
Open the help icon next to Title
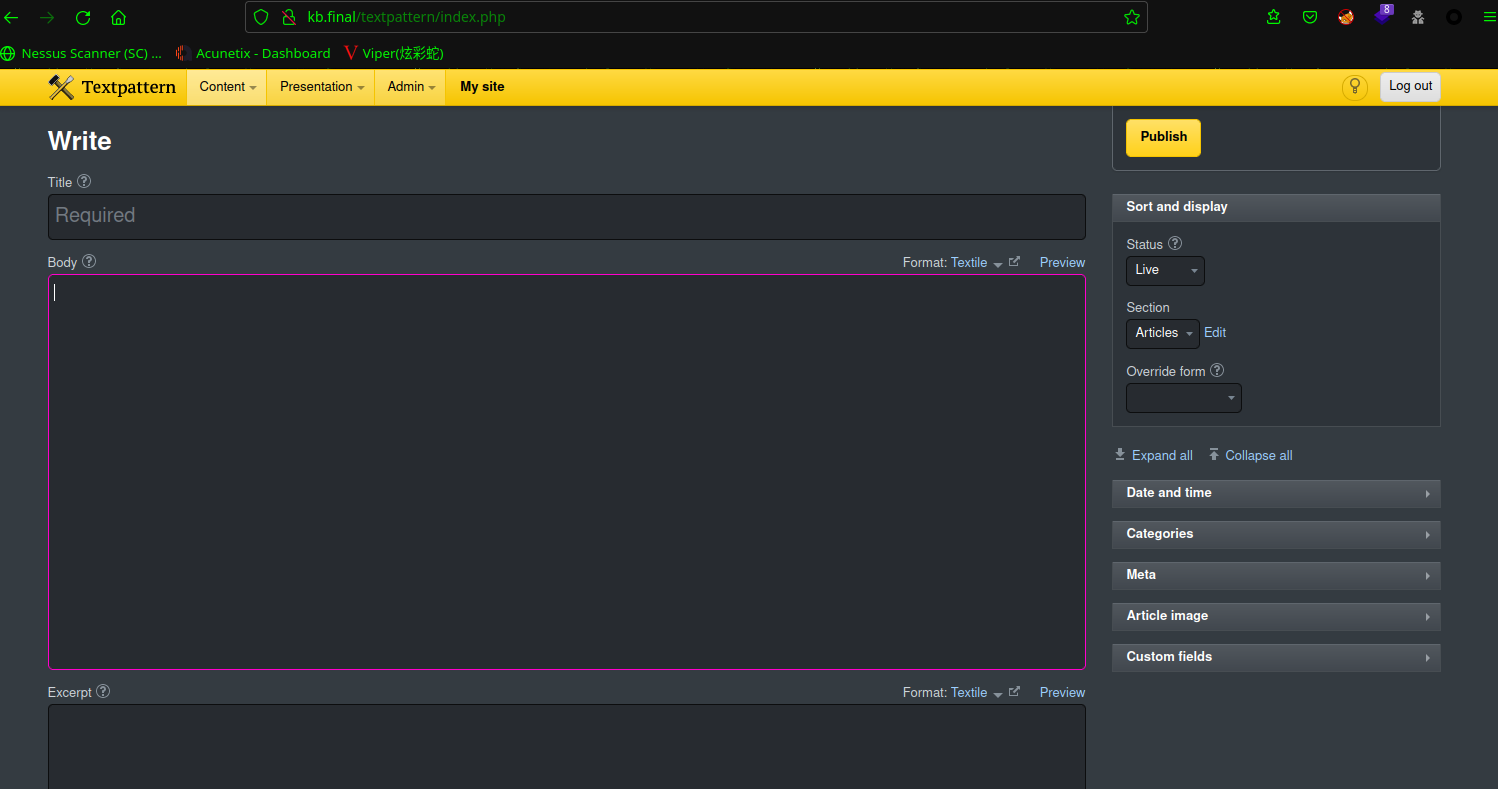84,181
